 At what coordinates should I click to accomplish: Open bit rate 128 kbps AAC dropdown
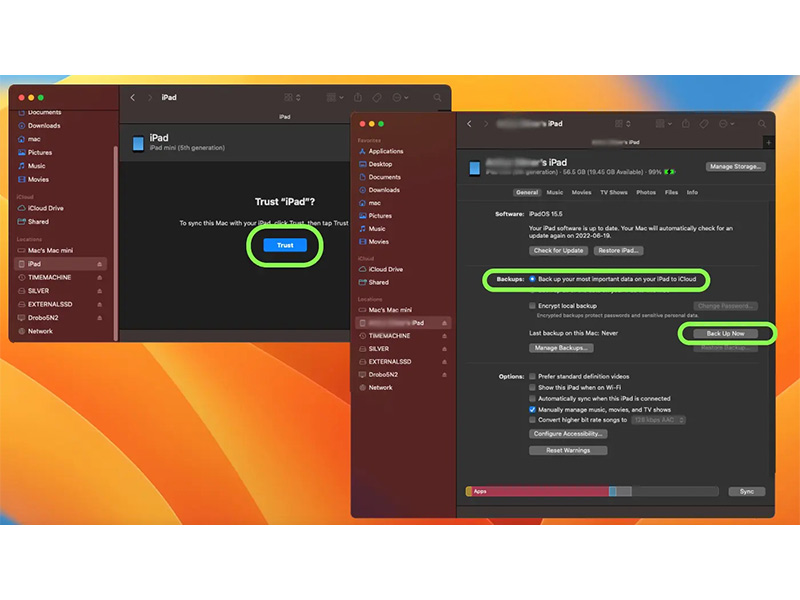click(658, 420)
